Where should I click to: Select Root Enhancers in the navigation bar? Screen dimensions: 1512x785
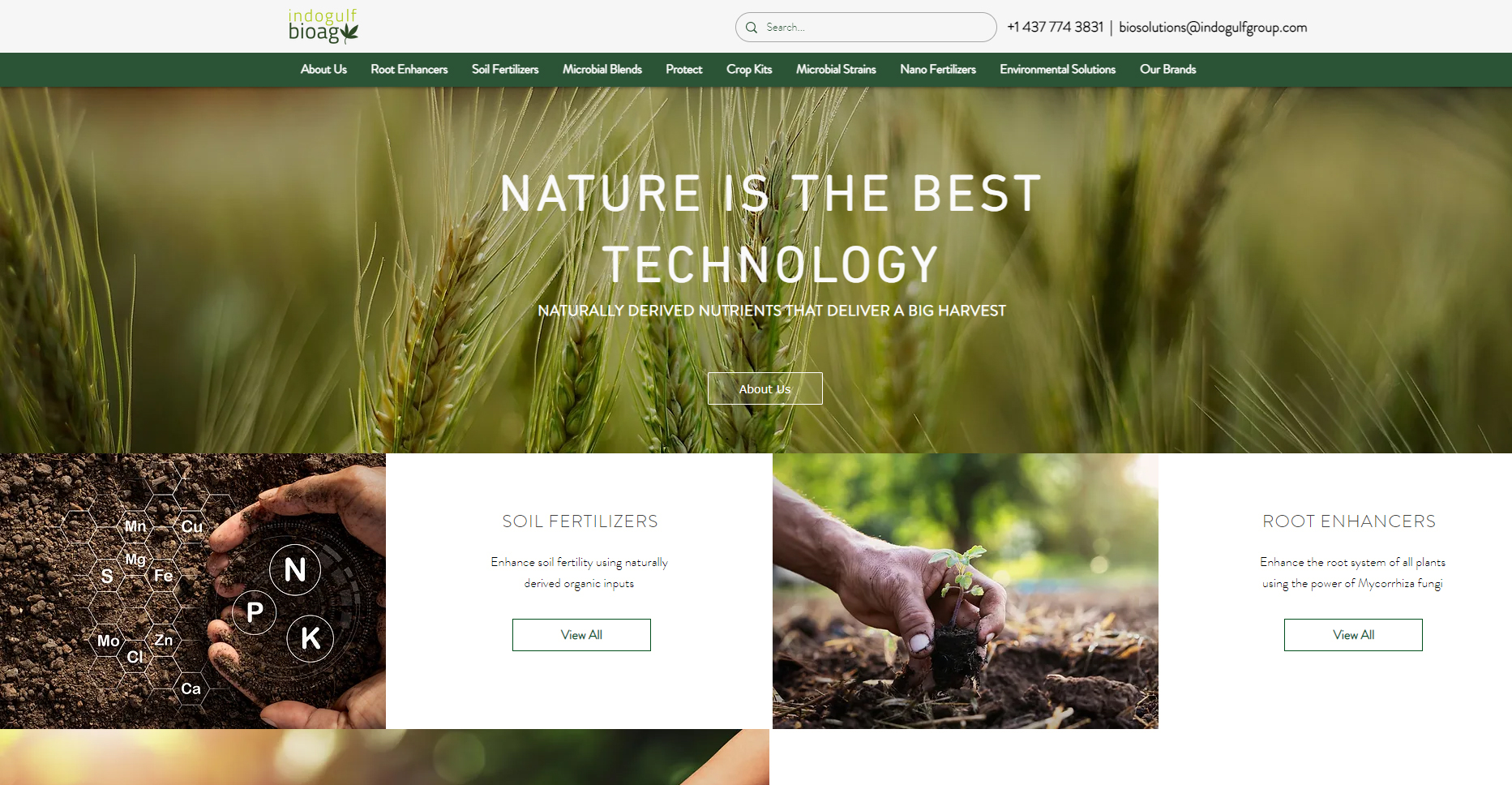[409, 70]
